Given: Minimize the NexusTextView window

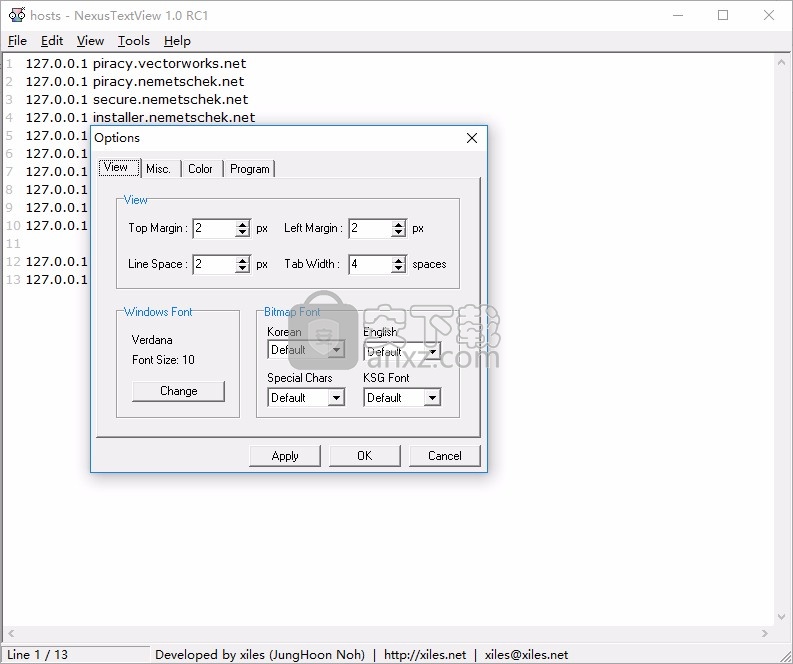Looking at the screenshot, I should click(x=678, y=15).
